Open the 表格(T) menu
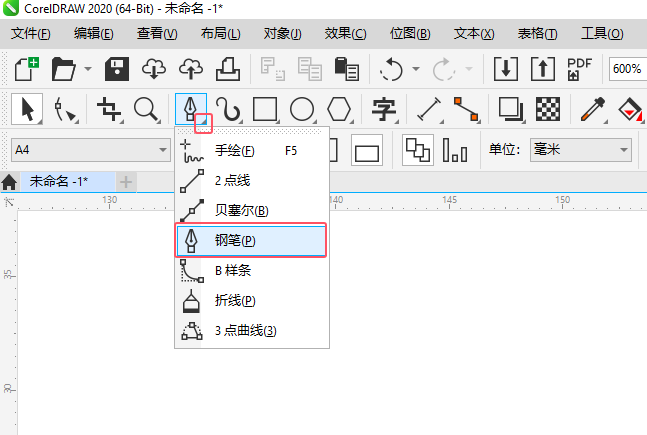647x435 pixels. [537, 33]
